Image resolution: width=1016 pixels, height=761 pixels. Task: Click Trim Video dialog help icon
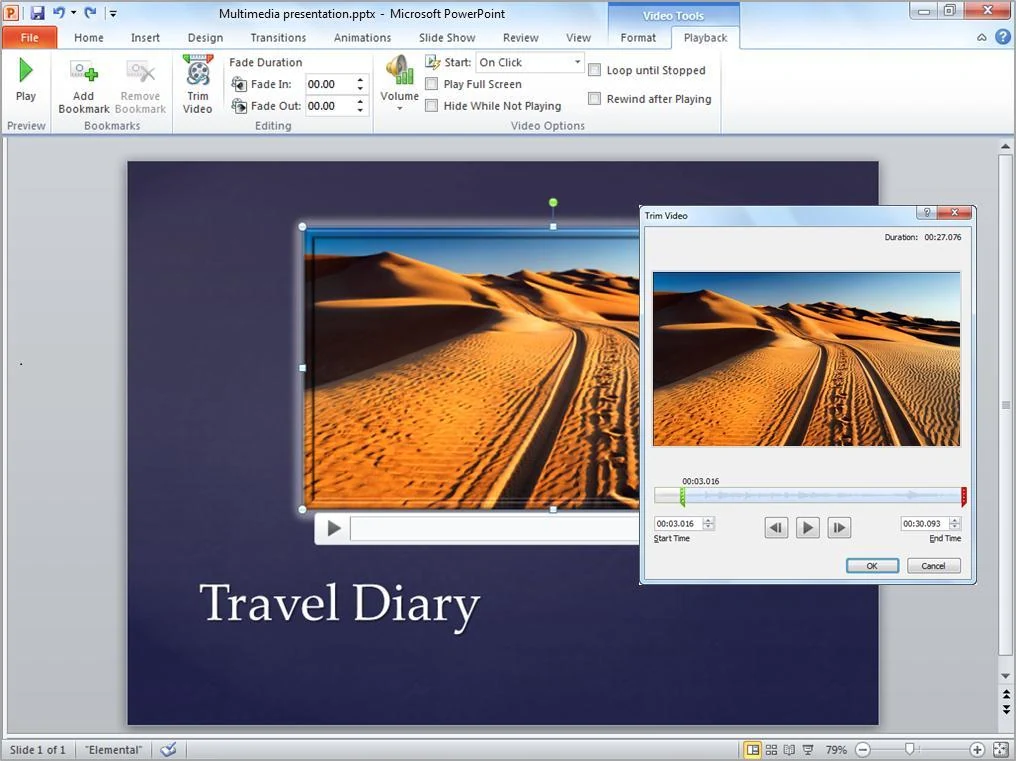click(x=927, y=213)
